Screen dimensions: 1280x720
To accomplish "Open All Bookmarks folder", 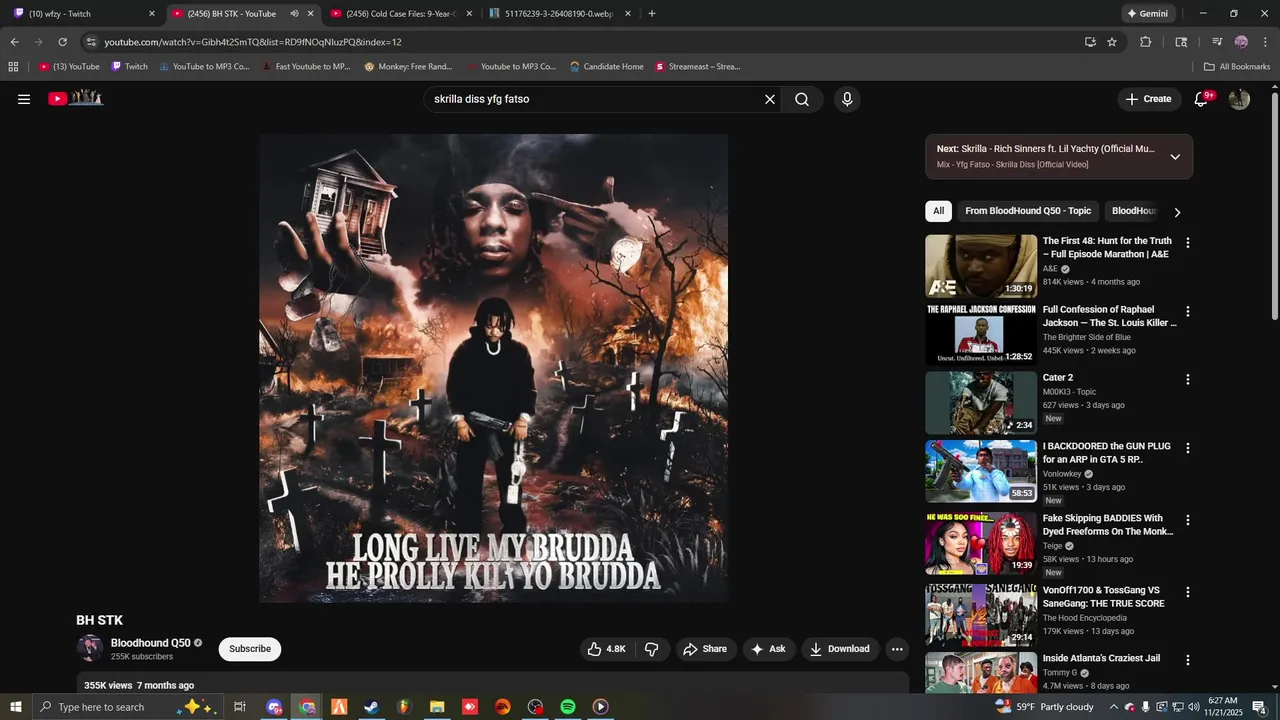I will point(1237,67).
